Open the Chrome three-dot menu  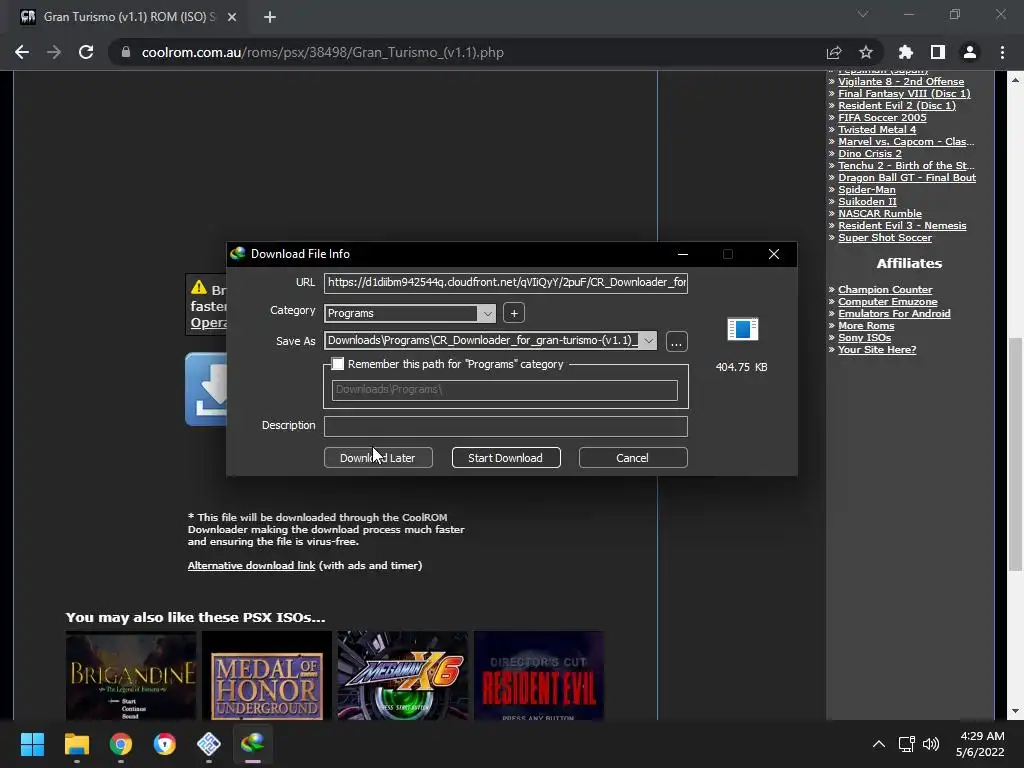(x=1002, y=52)
